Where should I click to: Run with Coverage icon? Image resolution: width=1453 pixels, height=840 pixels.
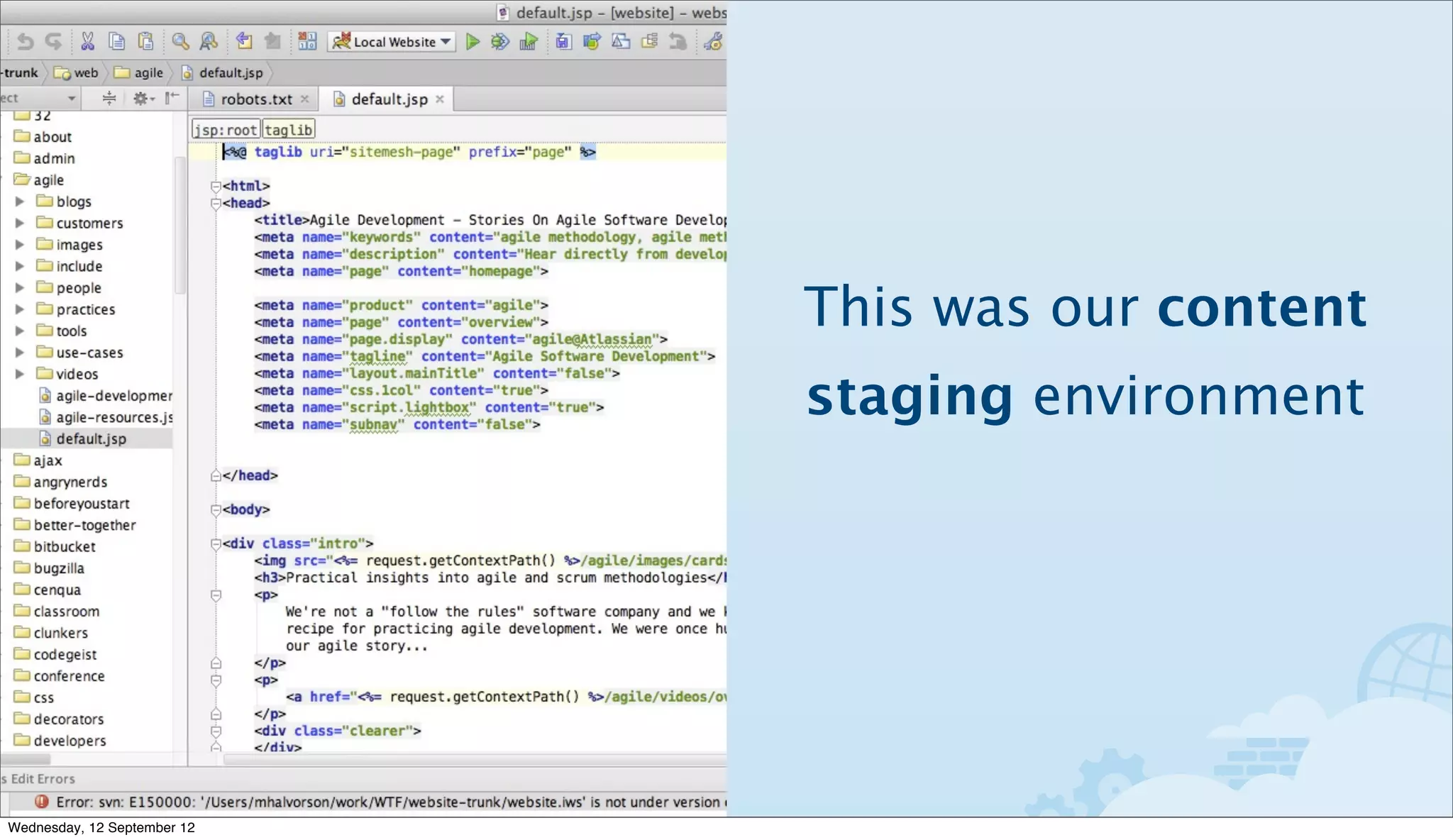pyautogui.click(x=529, y=42)
